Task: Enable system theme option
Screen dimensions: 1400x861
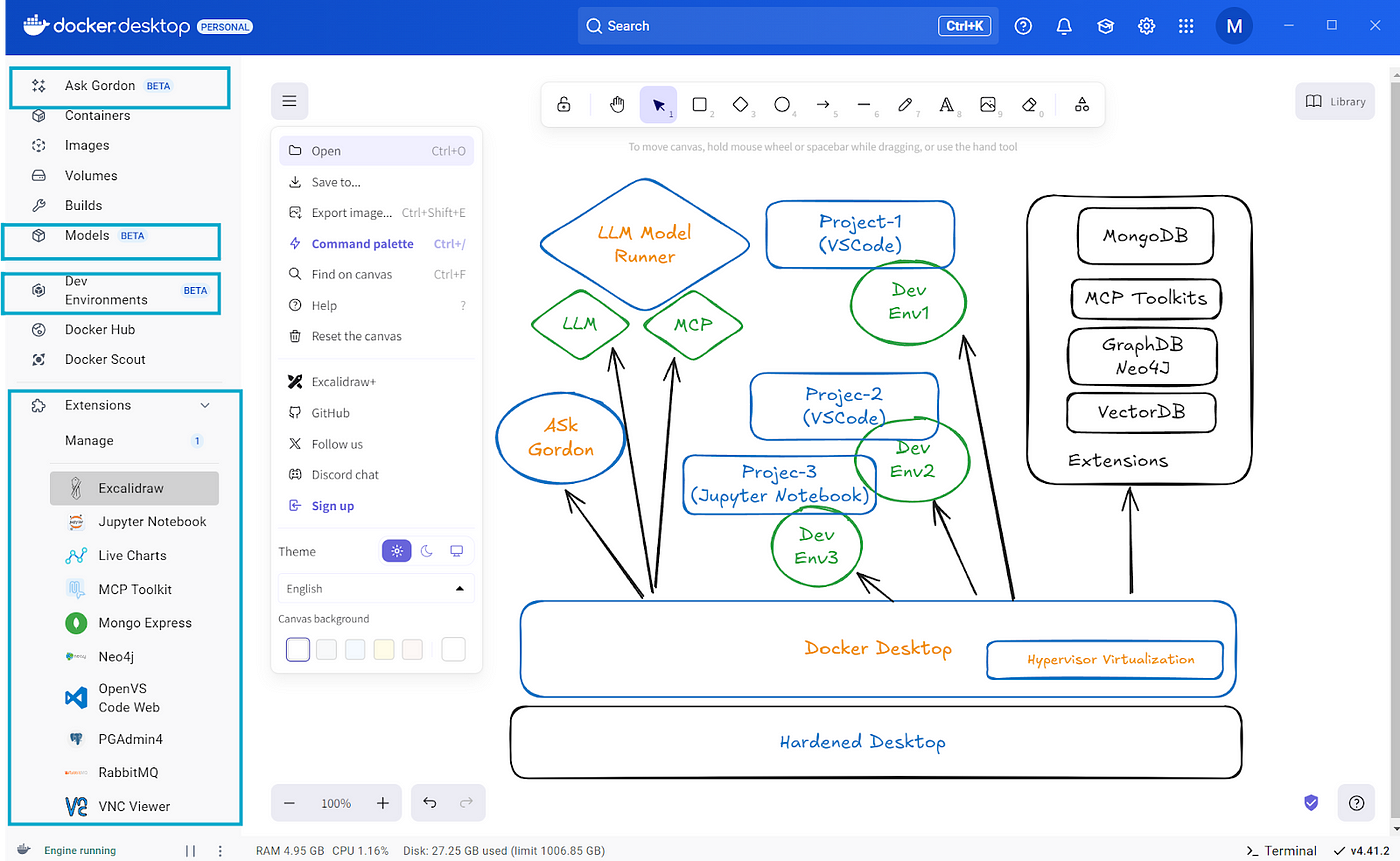Action: (x=457, y=551)
